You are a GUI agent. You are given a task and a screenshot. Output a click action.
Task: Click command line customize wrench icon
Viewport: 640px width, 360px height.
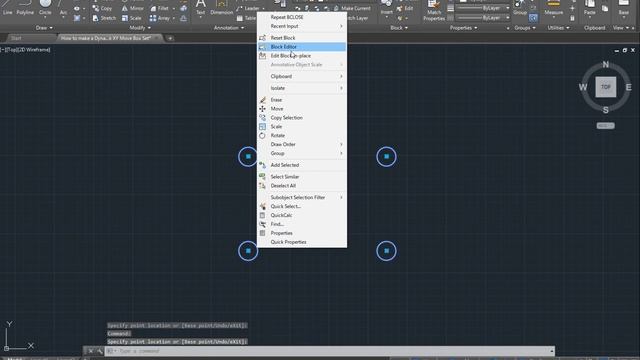point(100,351)
